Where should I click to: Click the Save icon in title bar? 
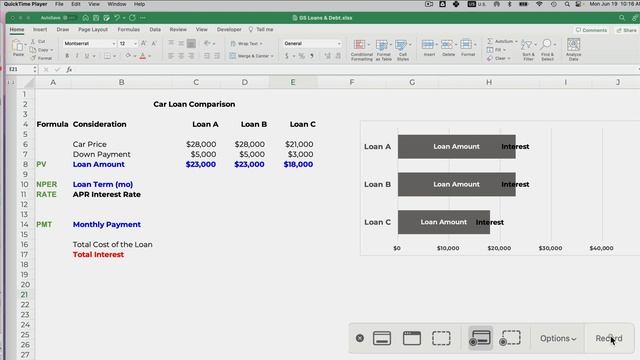[96, 18]
